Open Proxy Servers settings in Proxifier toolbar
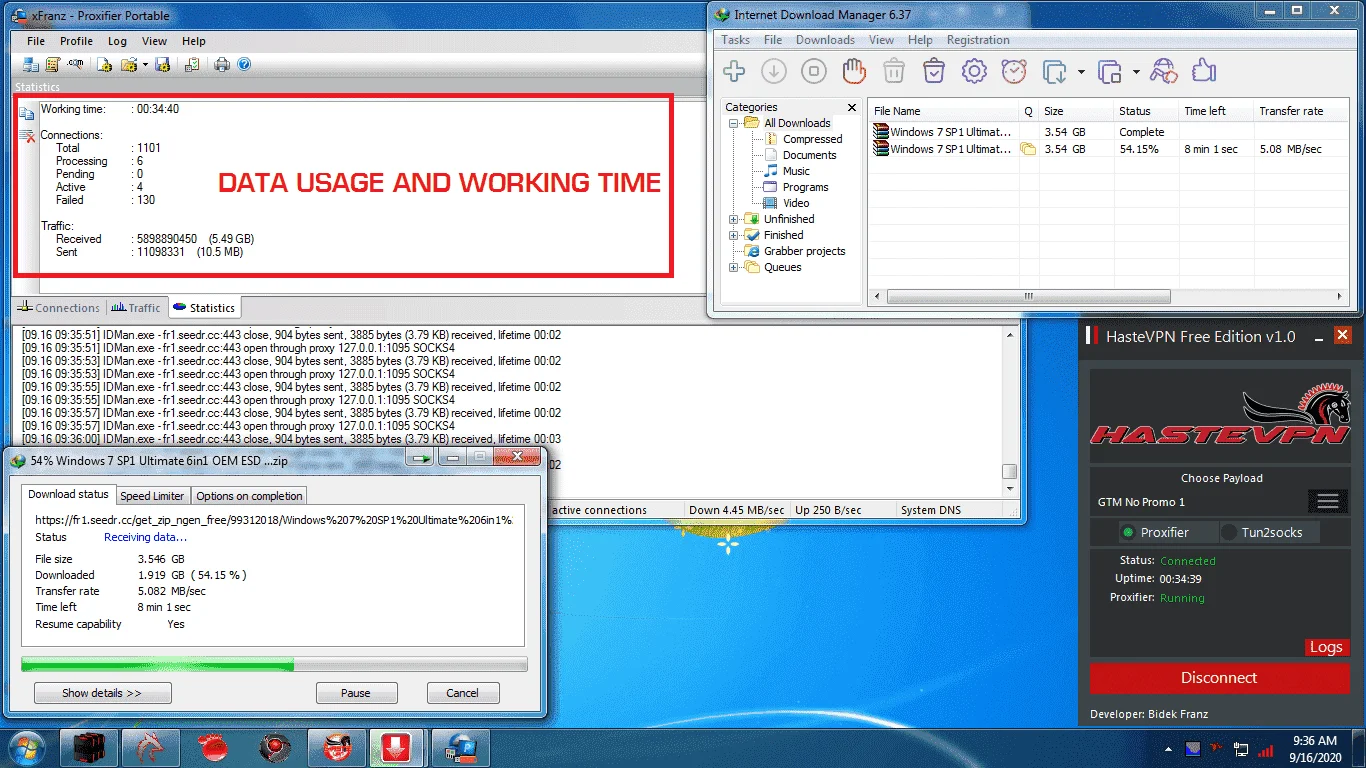The image size is (1366, 768). (31, 65)
